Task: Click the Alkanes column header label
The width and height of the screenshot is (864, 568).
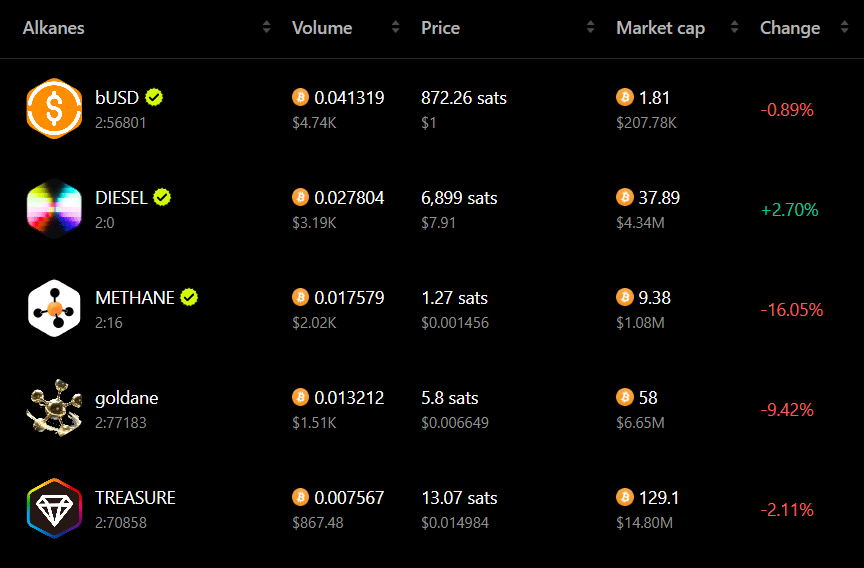Action: pyautogui.click(x=53, y=28)
